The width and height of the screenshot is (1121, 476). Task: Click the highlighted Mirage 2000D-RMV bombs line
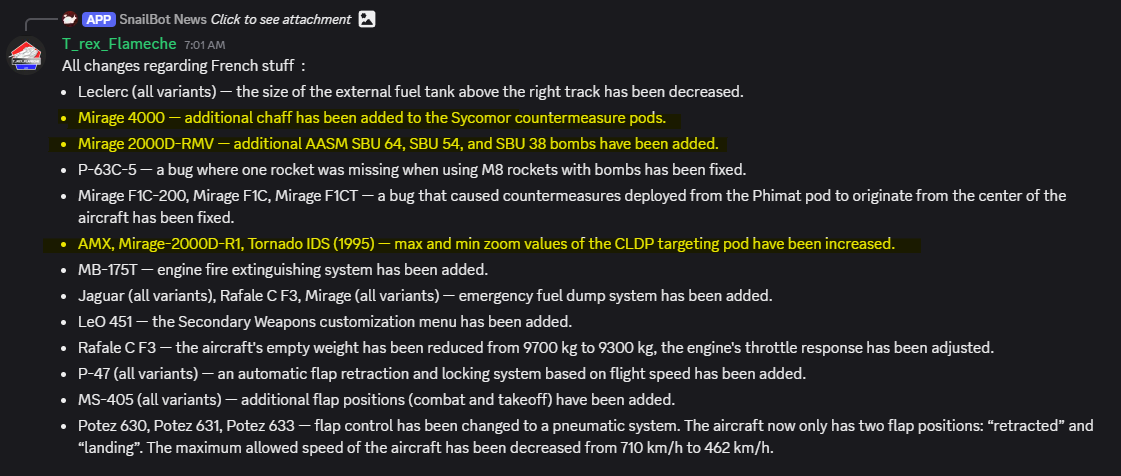[x=398, y=144]
